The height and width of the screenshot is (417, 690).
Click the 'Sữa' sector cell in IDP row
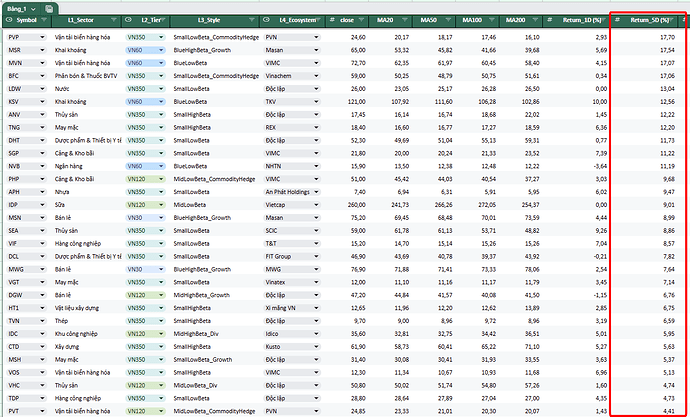[59, 205]
